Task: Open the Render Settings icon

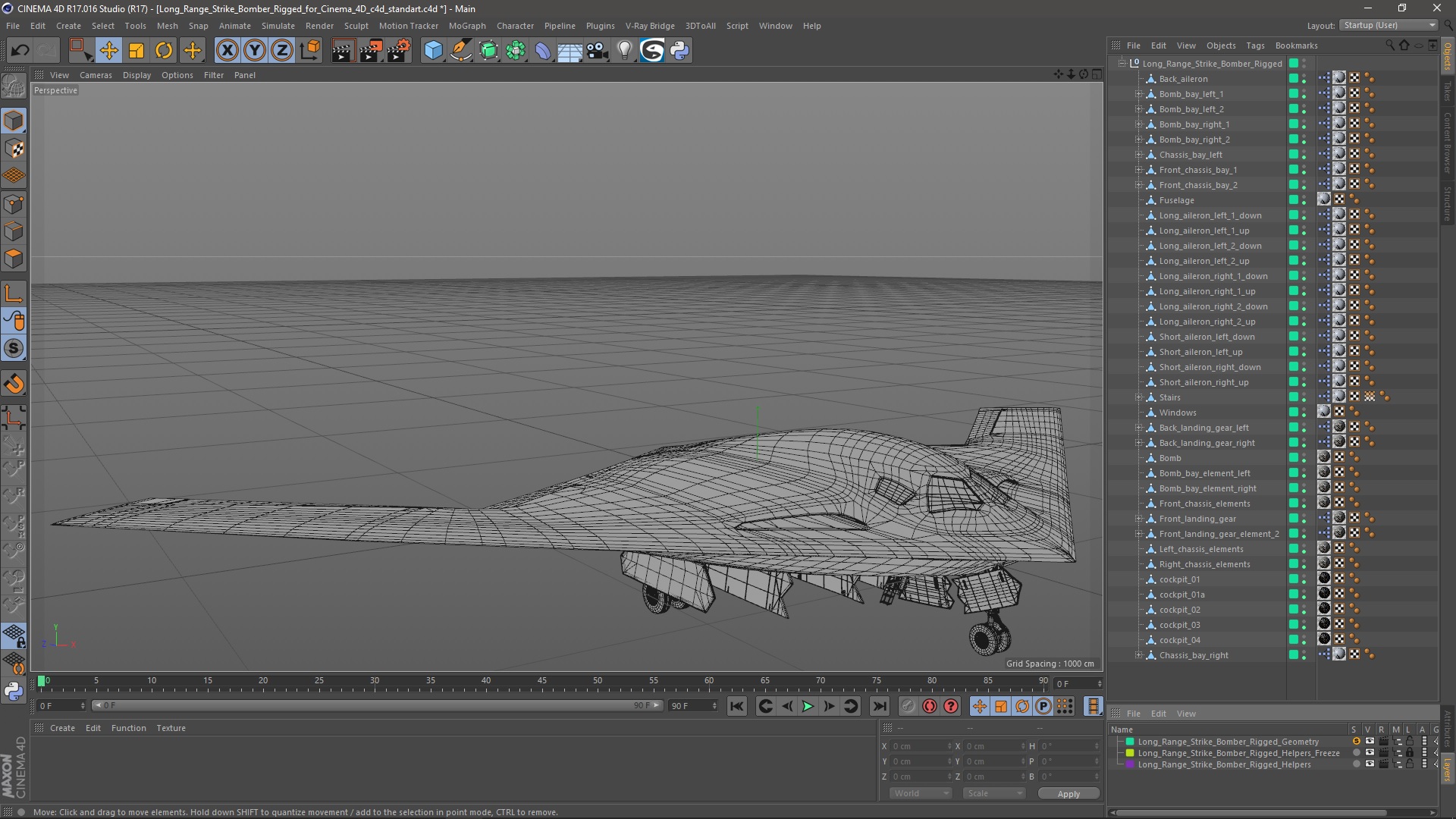Action: tap(399, 51)
